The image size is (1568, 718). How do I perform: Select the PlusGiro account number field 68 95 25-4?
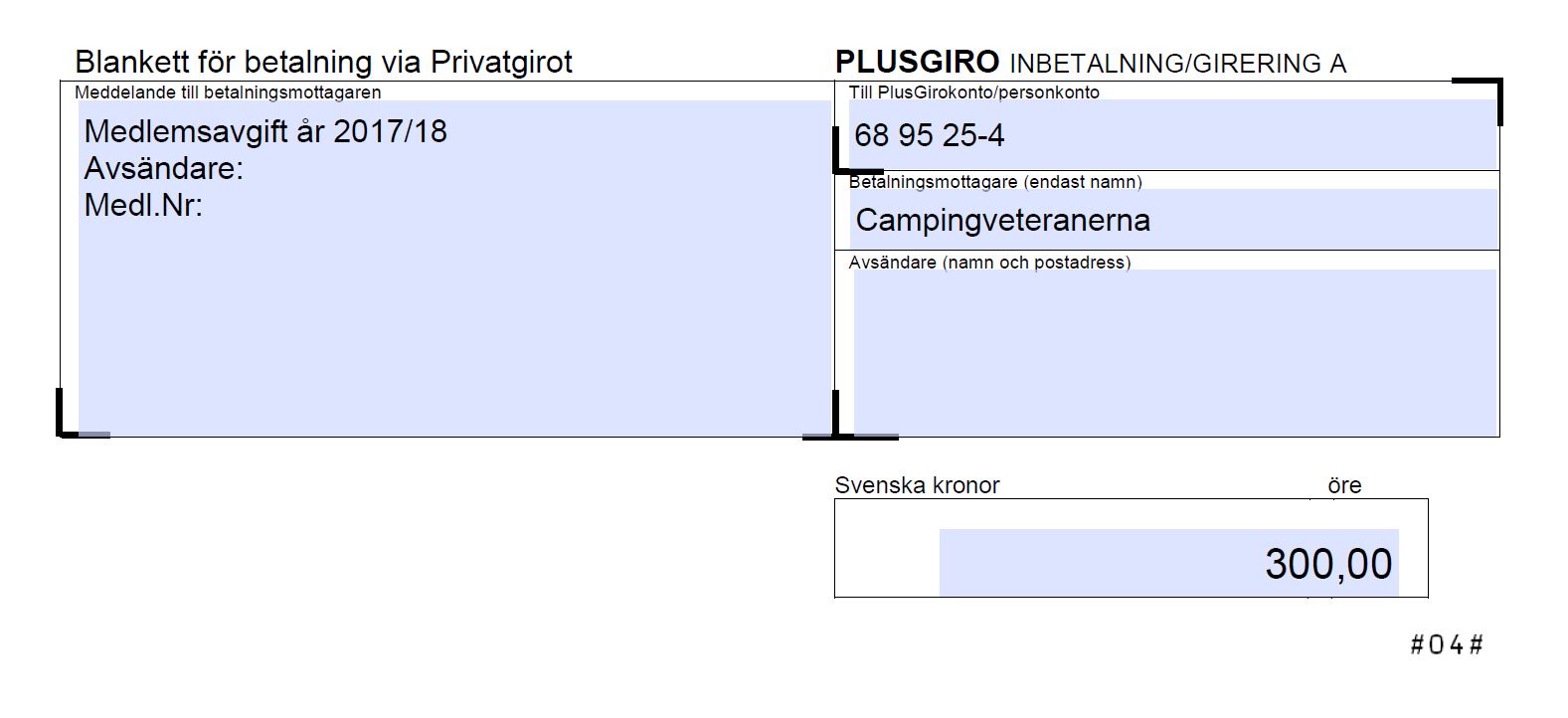pyautogui.click(x=1174, y=134)
